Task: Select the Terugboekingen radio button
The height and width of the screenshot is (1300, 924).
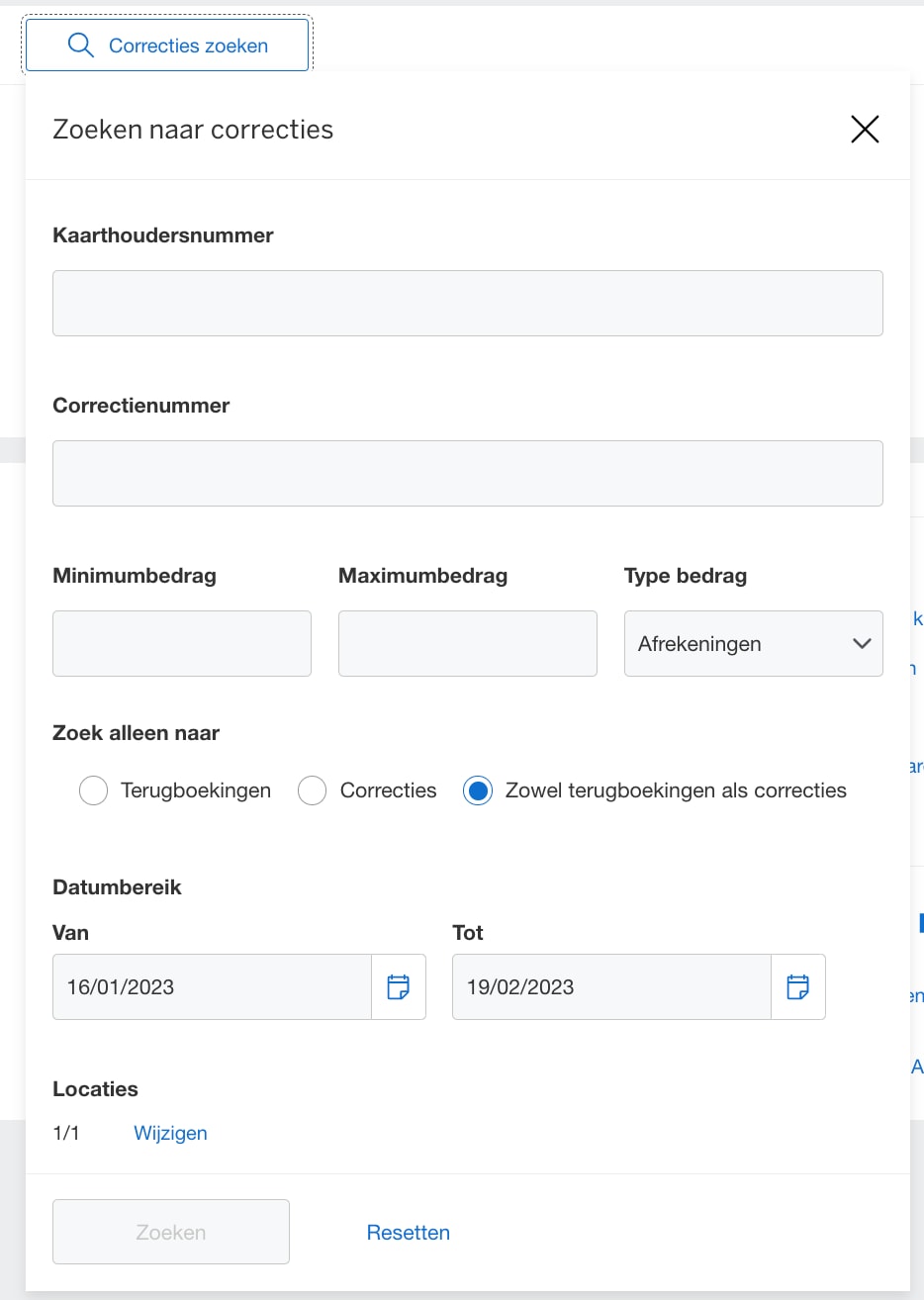Action: click(x=93, y=790)
